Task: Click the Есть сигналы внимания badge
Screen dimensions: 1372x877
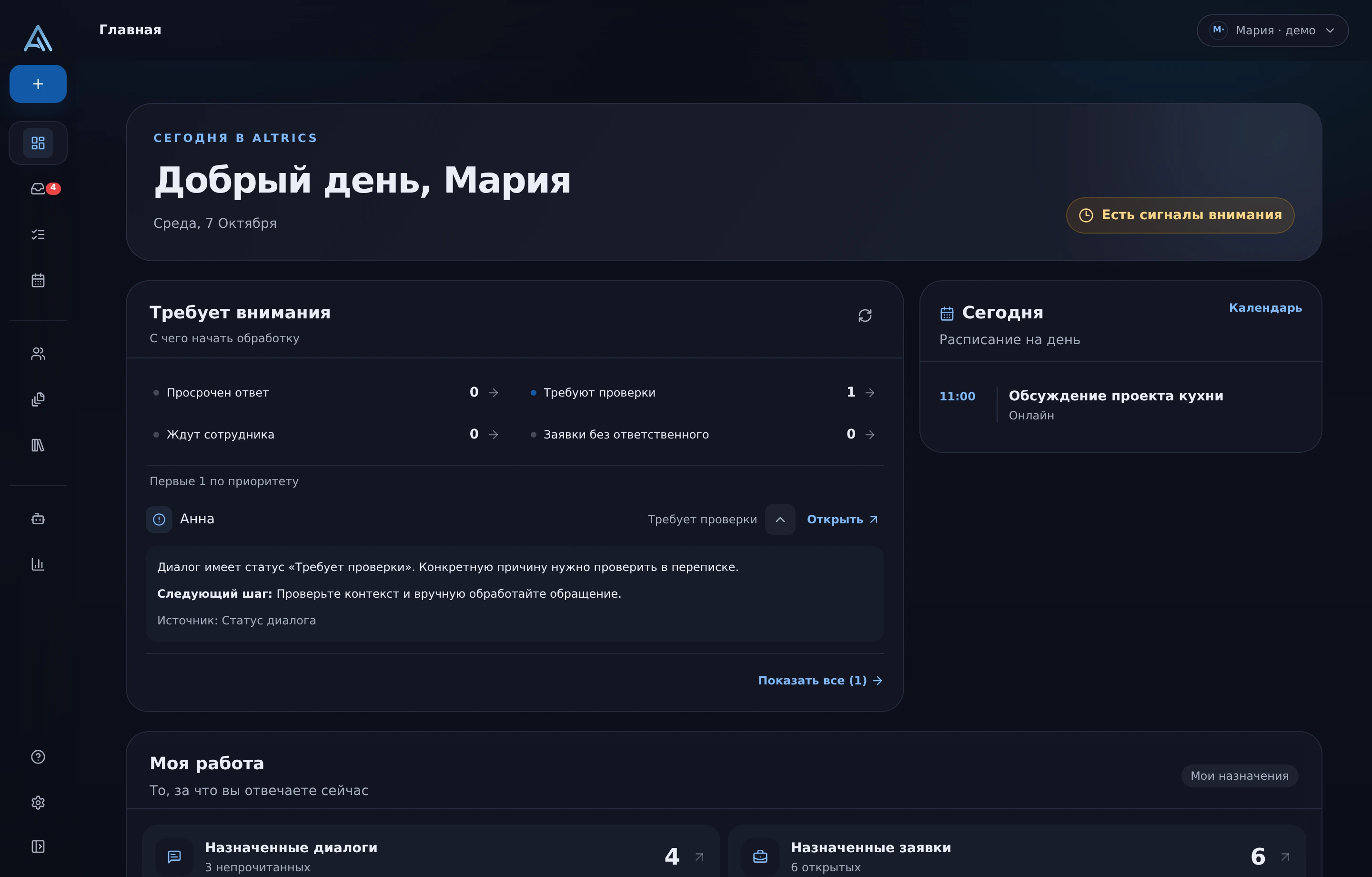Action: pyautogui.click(x=1180, y=215)
